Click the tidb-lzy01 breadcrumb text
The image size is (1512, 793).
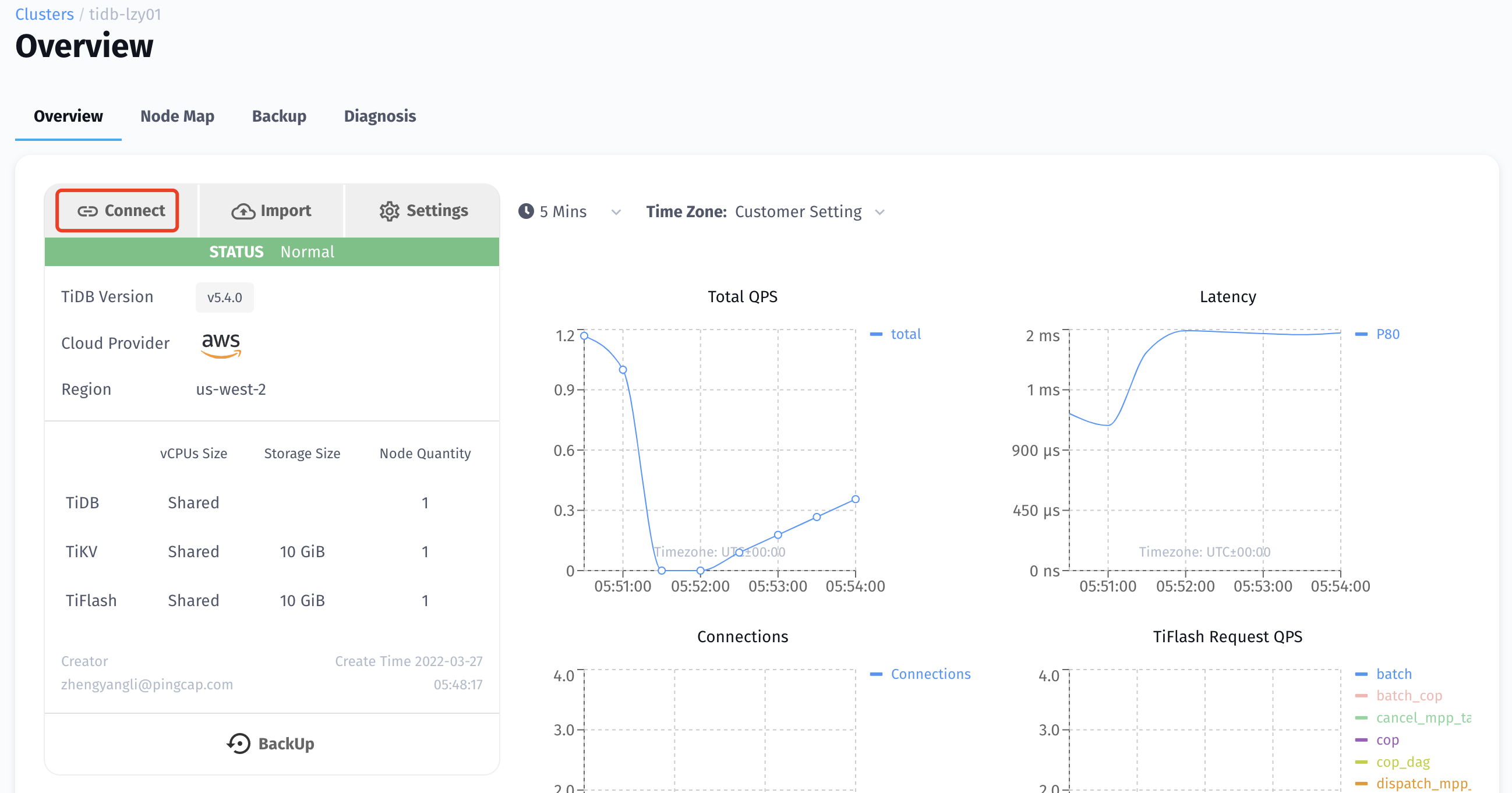tap(125, 14)
